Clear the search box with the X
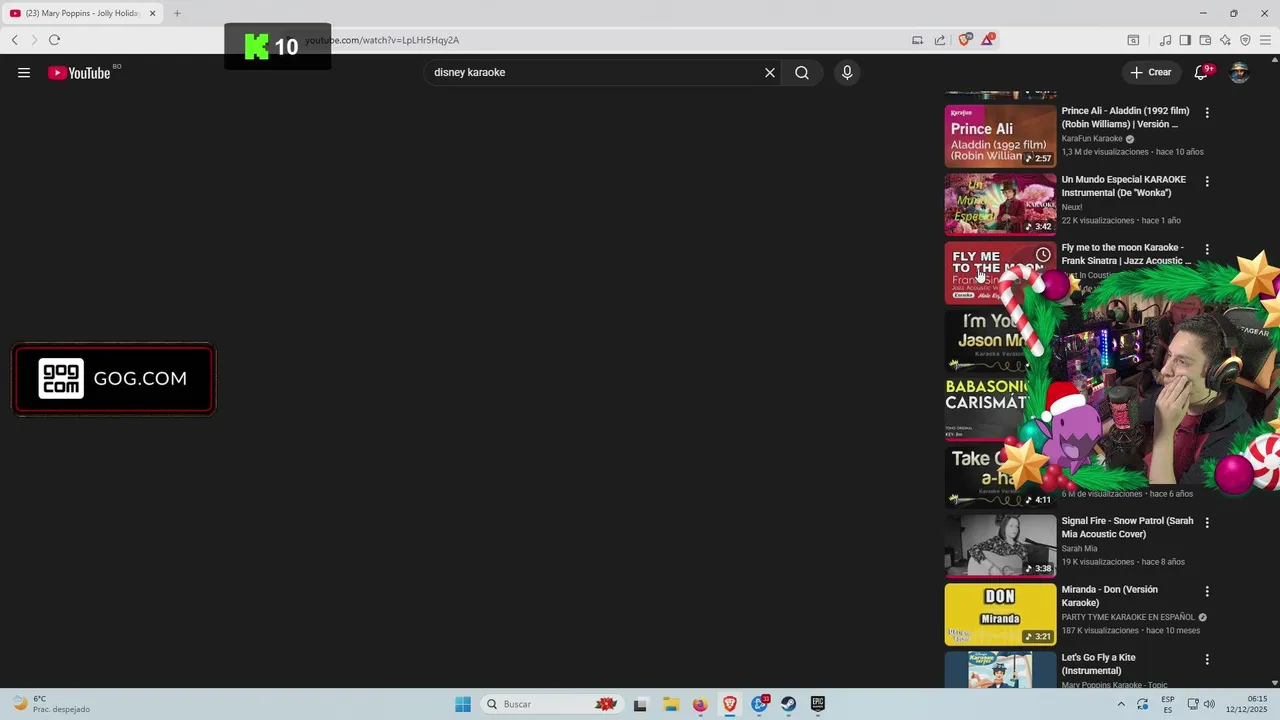1280x720 pixels. coord(770,72)
